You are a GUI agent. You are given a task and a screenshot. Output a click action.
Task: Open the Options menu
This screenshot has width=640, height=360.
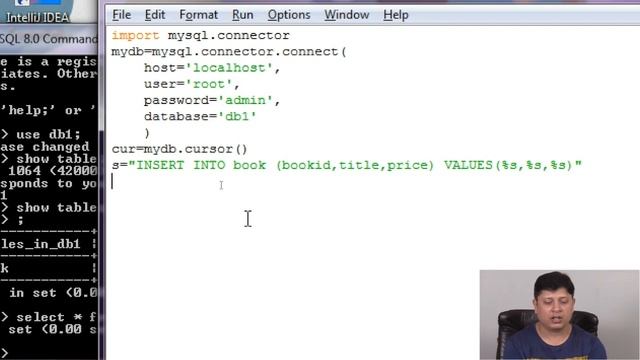click(x=289, y=15)
